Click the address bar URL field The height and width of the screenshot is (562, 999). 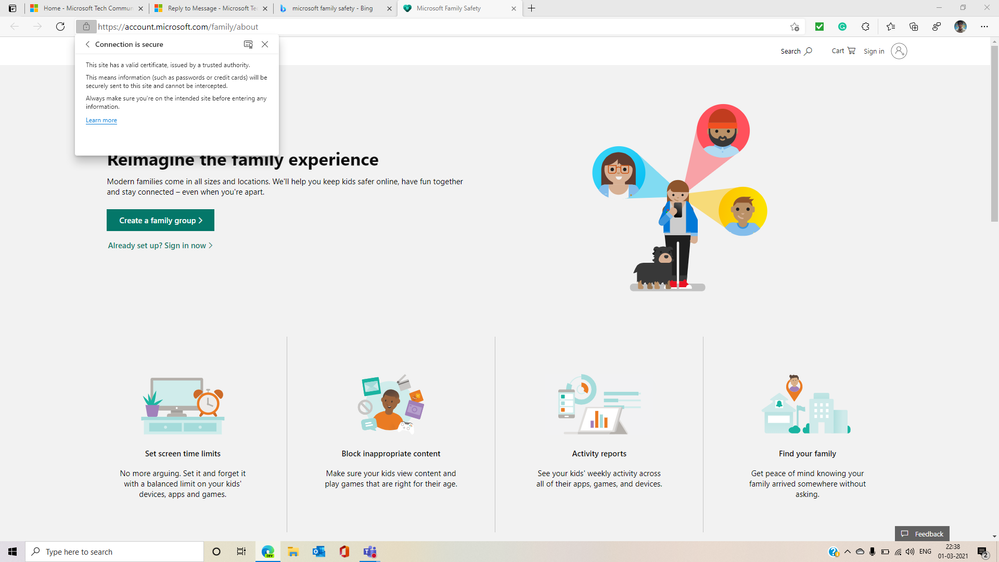(x=440, y=27)
